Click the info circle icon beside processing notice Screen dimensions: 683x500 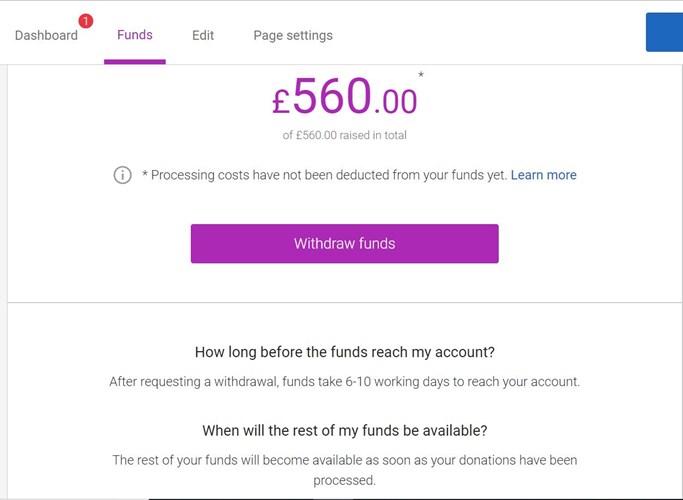[x=122, y=175]
